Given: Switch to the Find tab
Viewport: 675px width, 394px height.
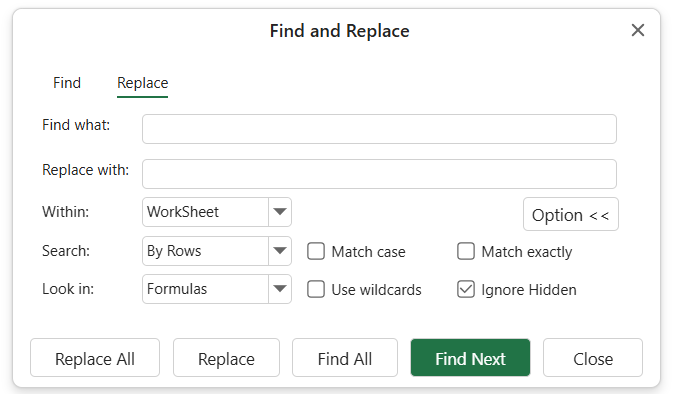Looking at the screenshot, I should coord(67,83).
